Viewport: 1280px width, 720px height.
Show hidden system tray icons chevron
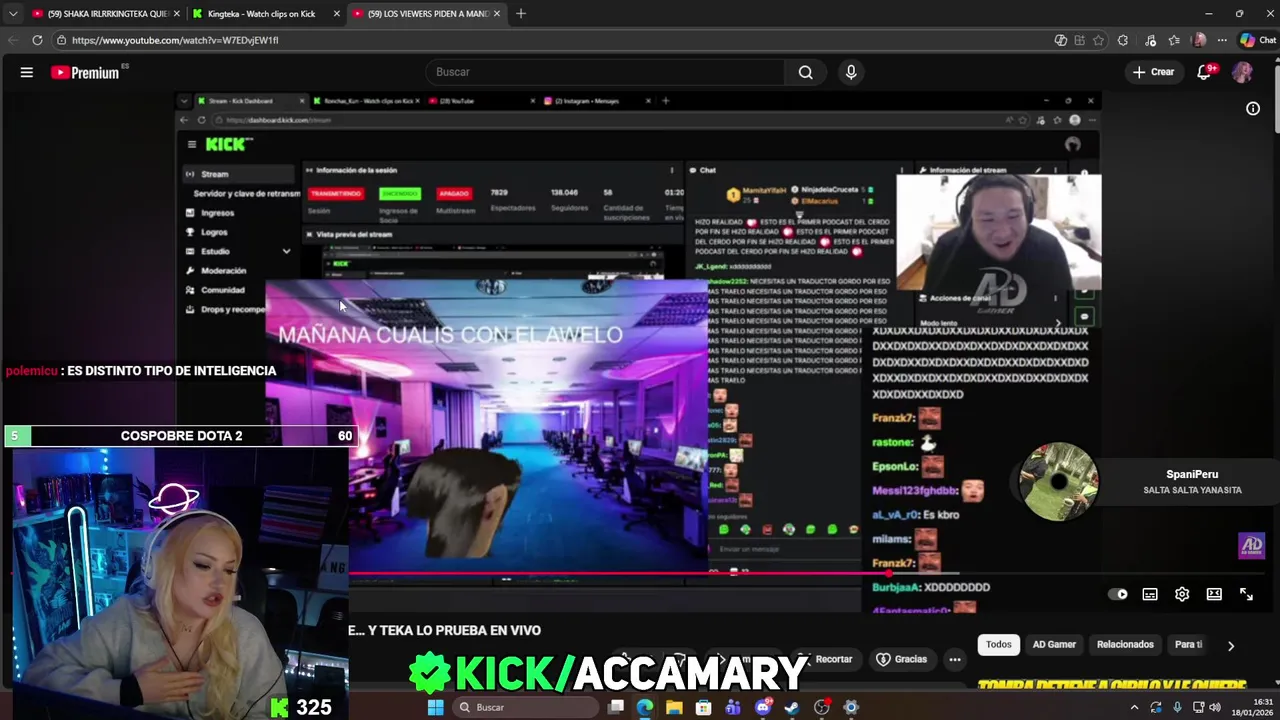[1134, 707]
